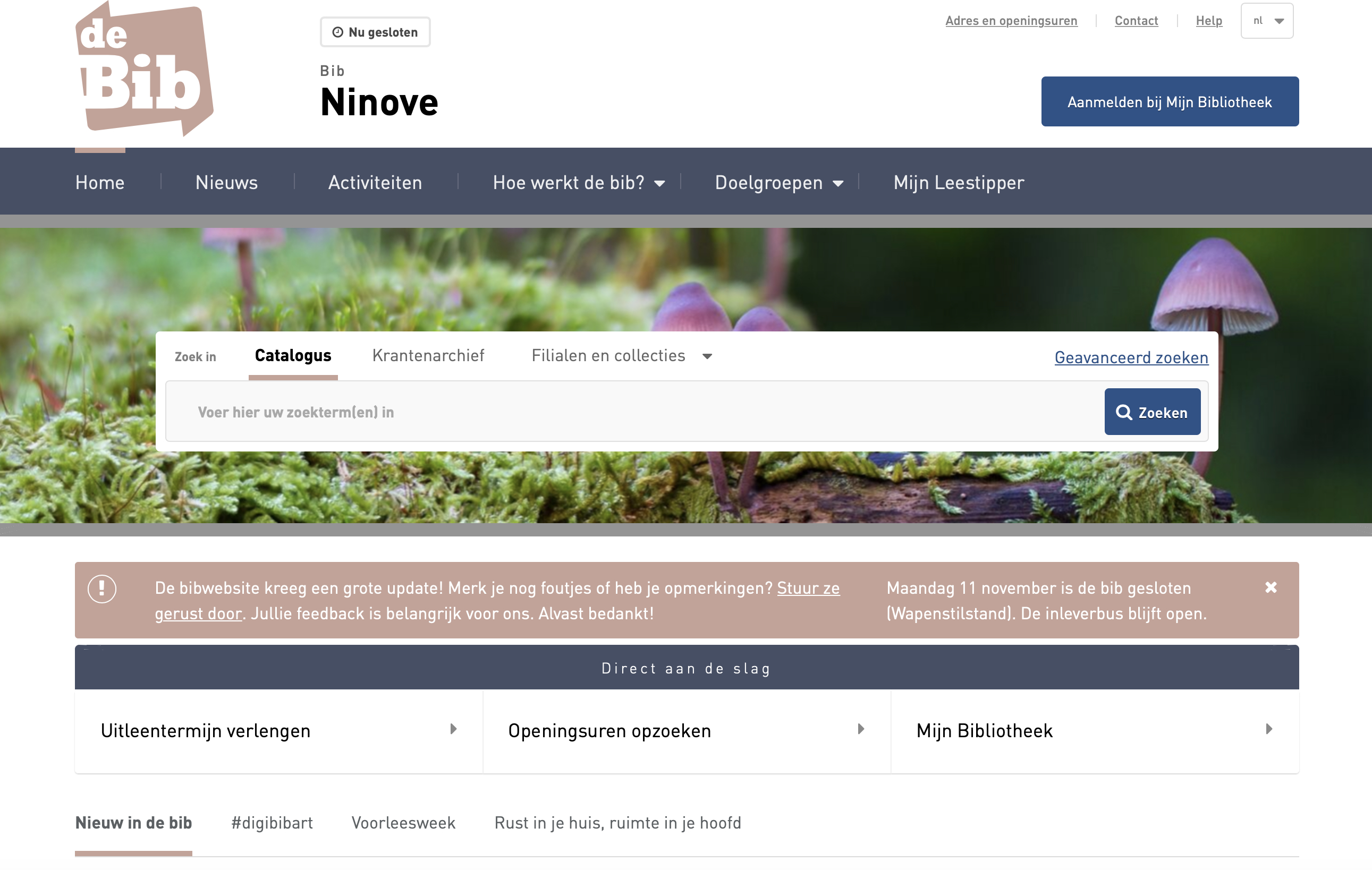Go to Activiteiten in navigation

tap(375, 183)
